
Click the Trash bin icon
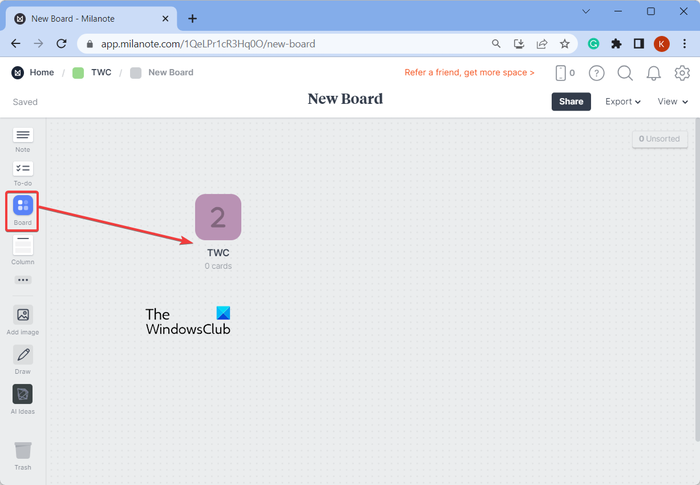[23, 451]
